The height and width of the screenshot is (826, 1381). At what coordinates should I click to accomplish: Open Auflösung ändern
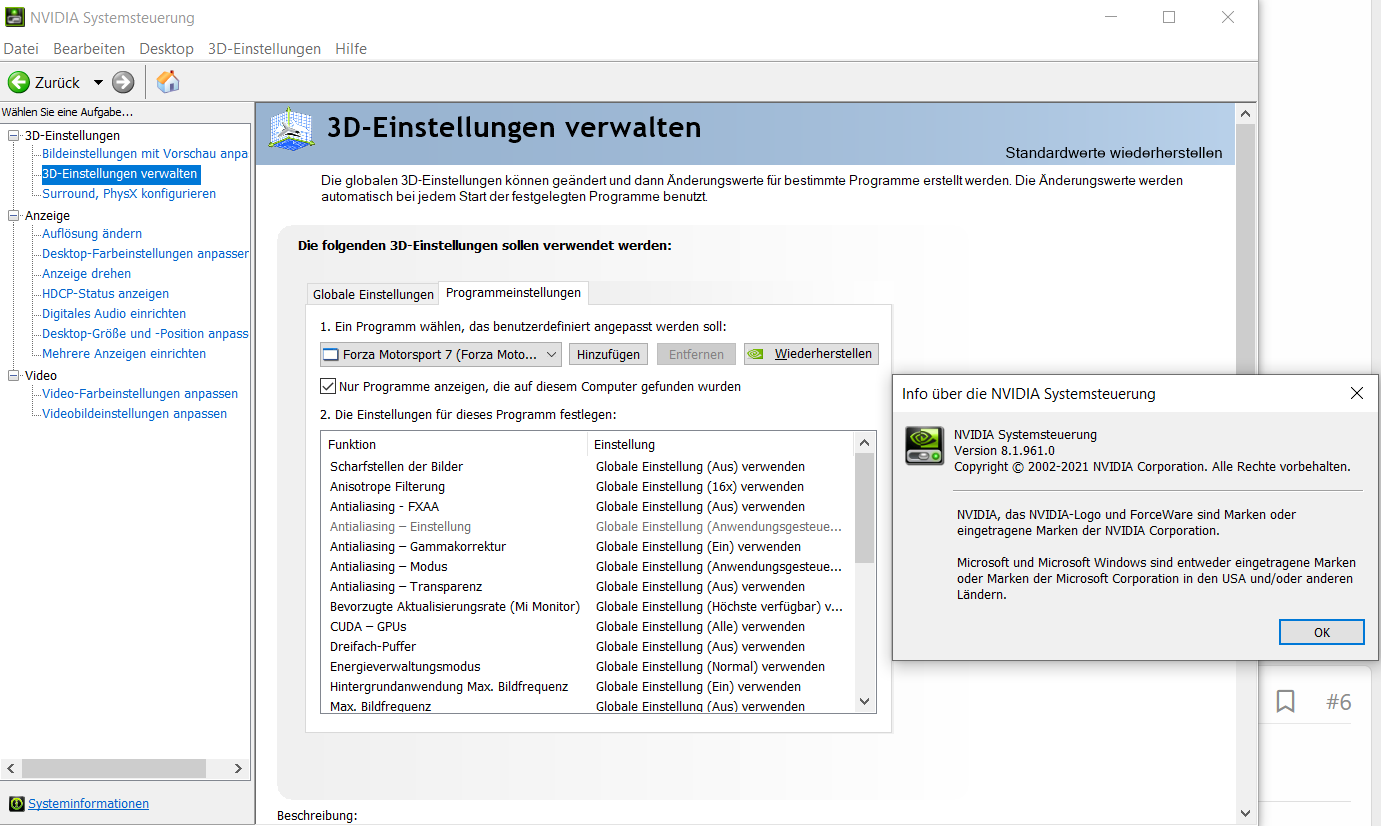pyautogui.click(x=92, y=234)
